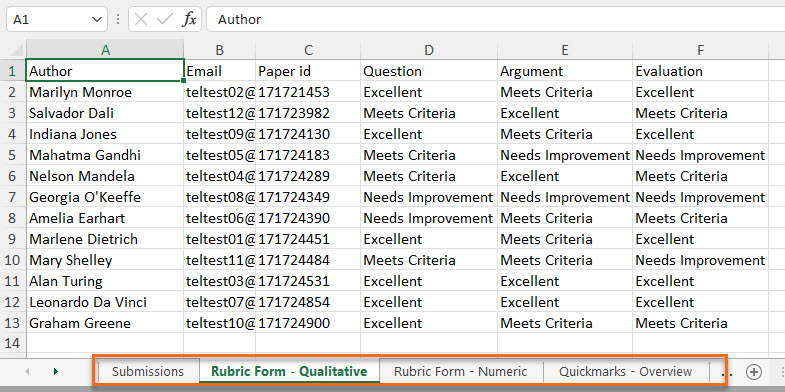The height and width of the screenshot is (392, 785).
Task: Select row 1 header
Action: tap(13, 71)
